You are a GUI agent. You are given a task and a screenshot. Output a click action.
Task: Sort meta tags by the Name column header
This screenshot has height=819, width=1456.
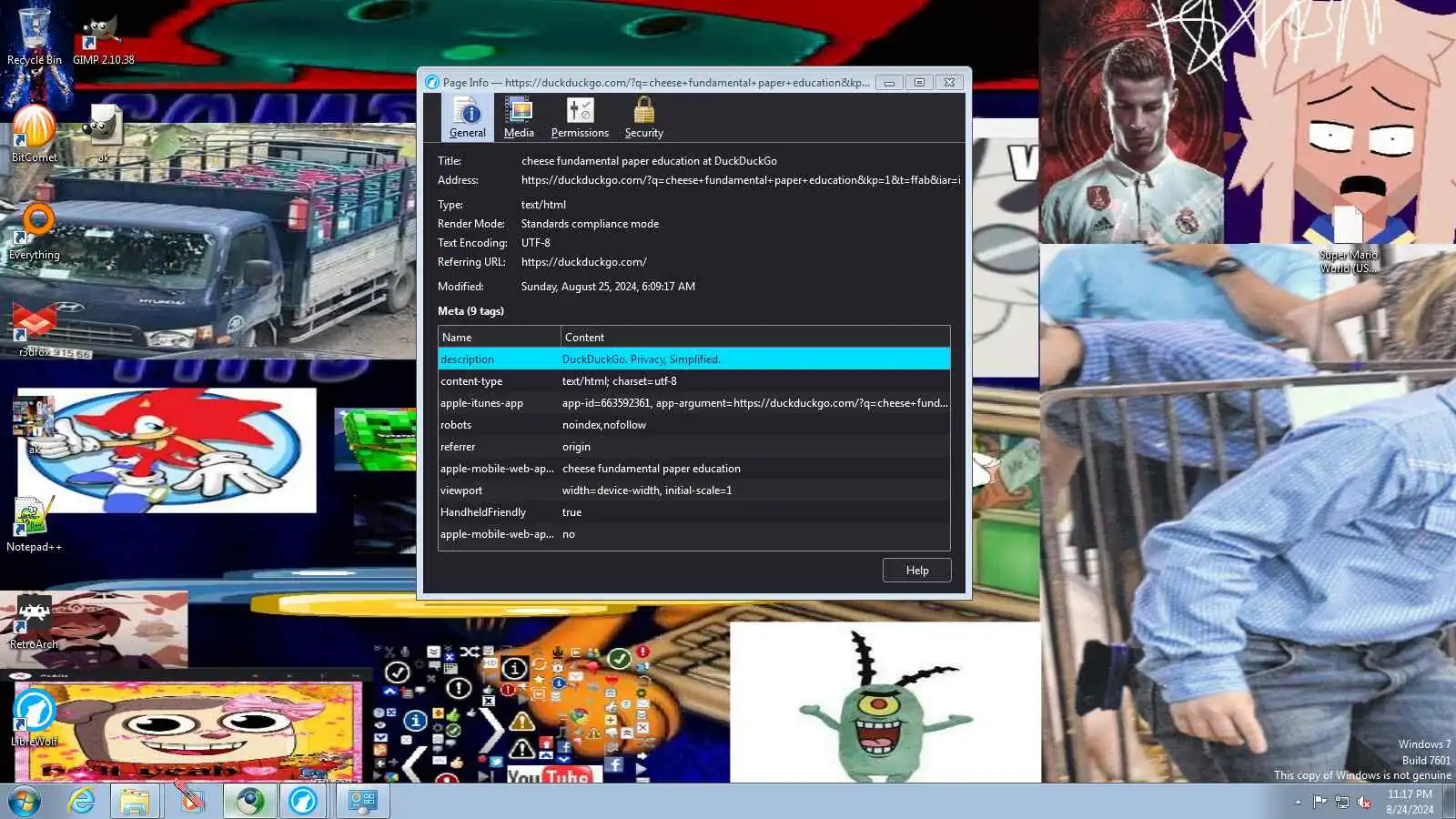(x=500, y=338)
